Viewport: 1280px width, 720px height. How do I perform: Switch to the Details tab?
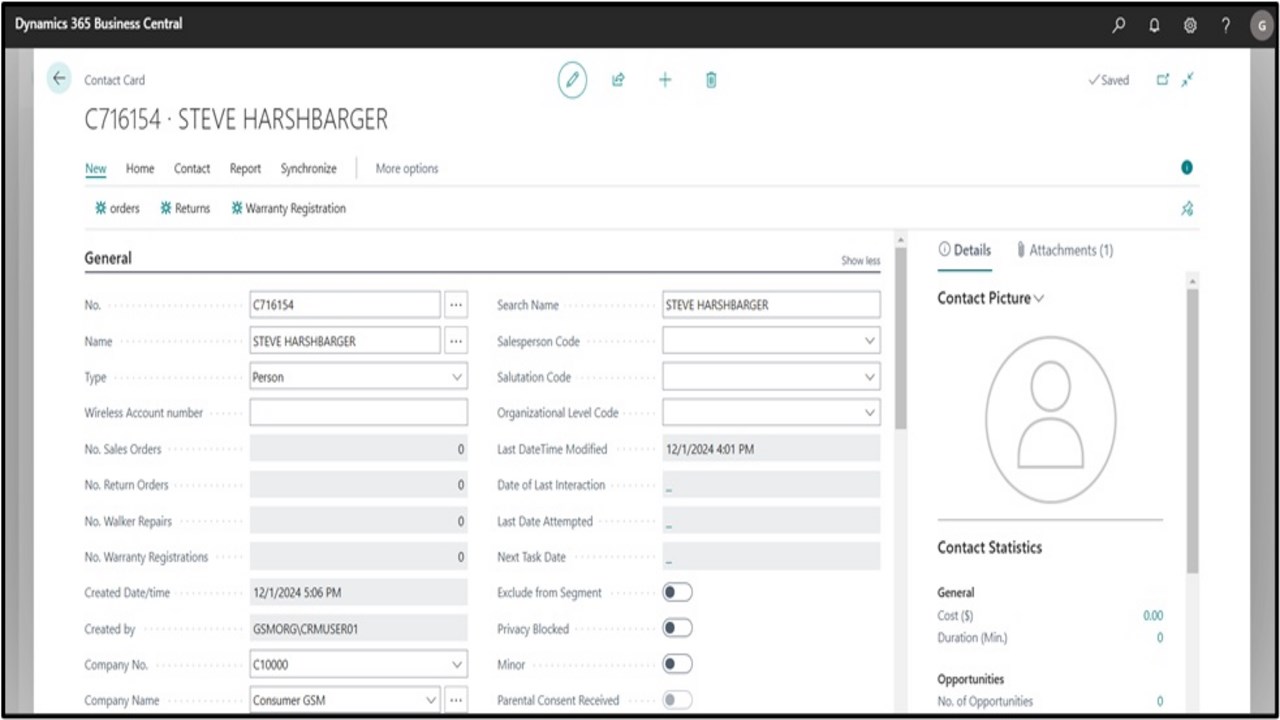tap(965, 250)
